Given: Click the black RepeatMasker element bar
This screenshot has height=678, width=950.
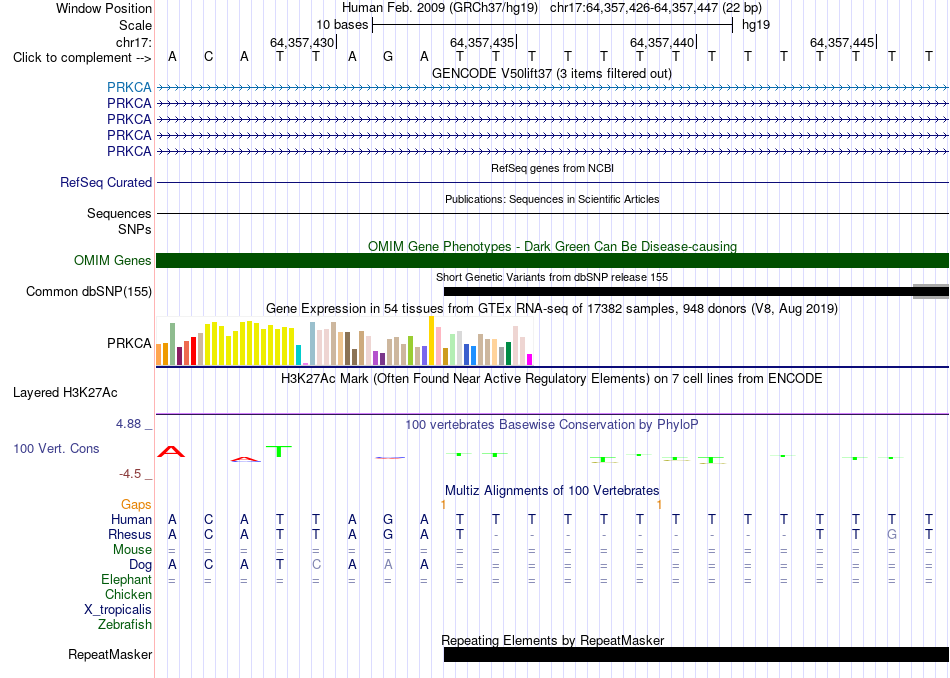Looking at the screenshot, I should (x=696, y=654).
